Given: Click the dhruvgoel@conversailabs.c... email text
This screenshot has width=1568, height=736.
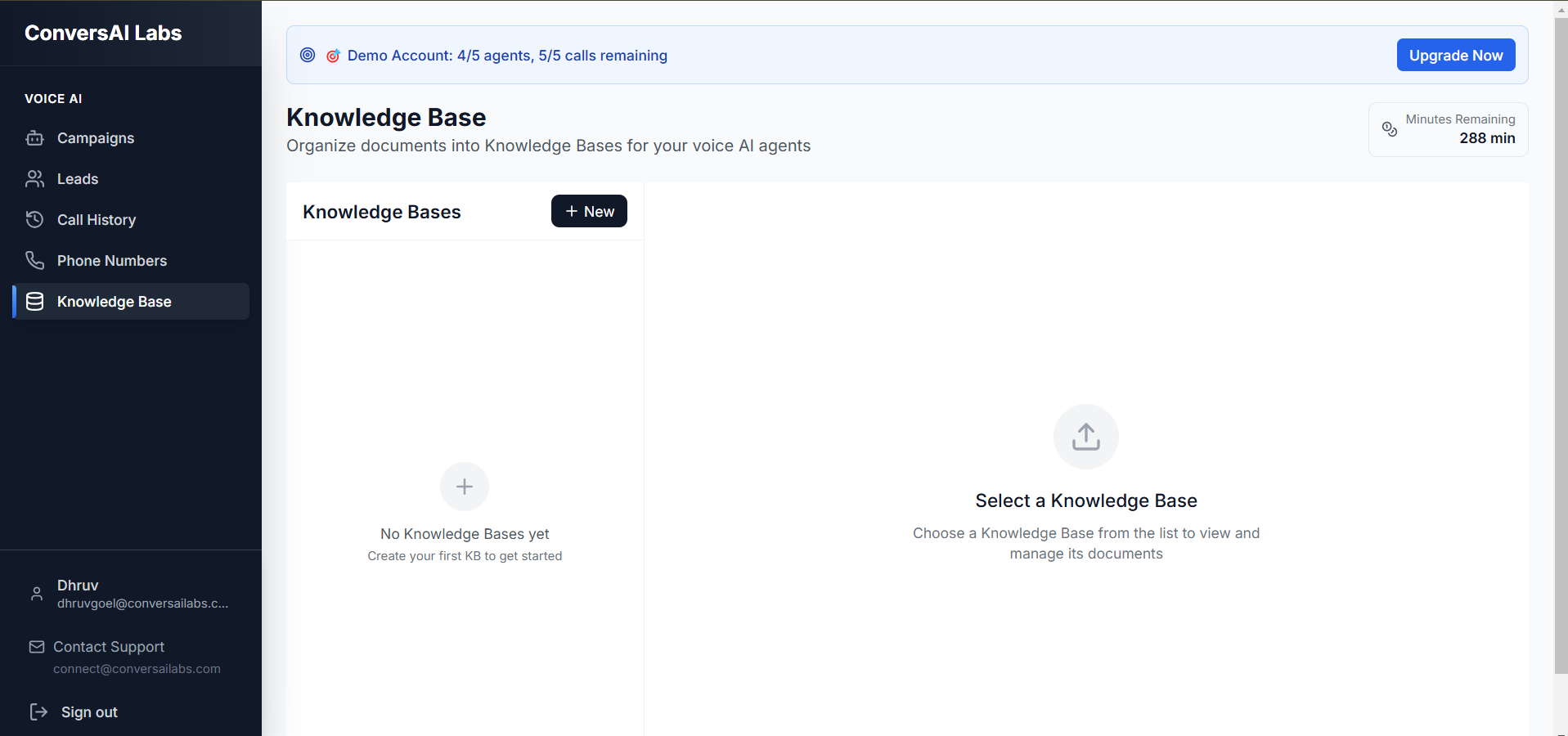Looking at the screenshot, I should tap(143, 604).
